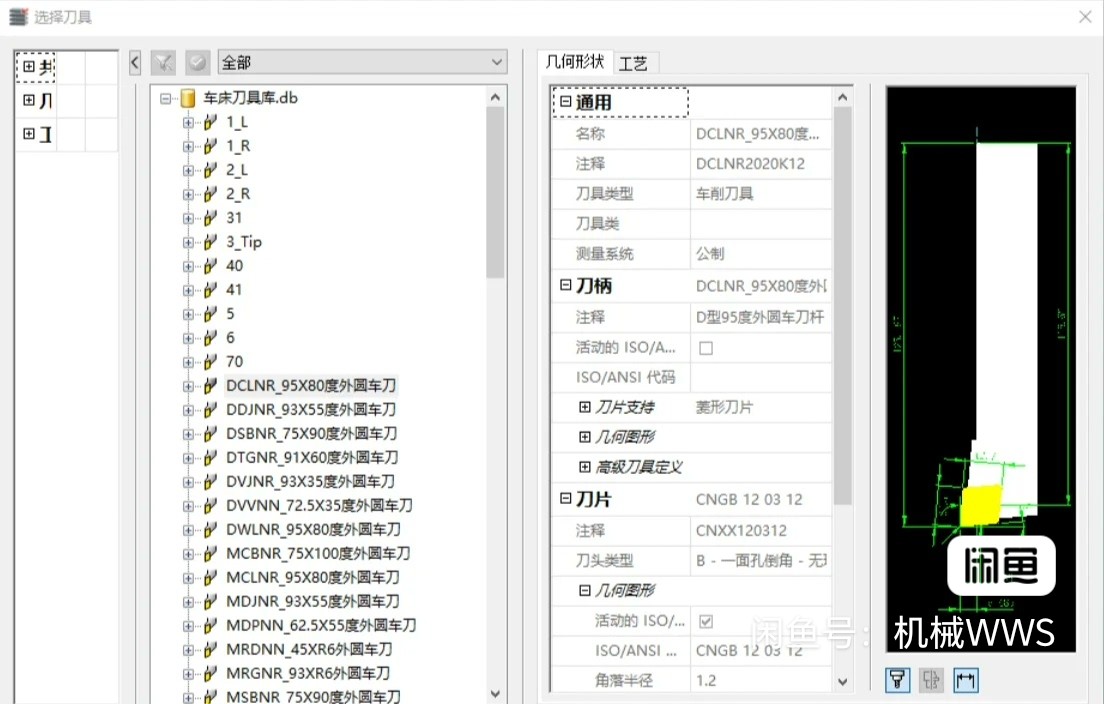Enable the 活动的 ISO/ANSI checkbox in 刀柄 section
The height and width of the screenshot is (704, 1104).
pos(705,346)
